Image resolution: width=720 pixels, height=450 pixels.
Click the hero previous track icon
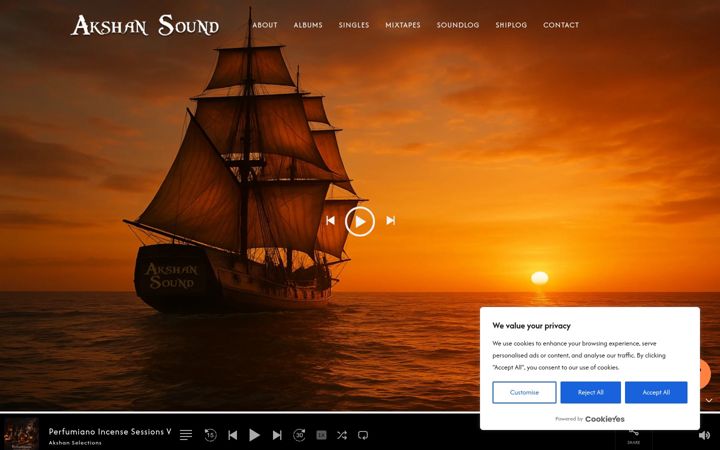pos(330,221)
